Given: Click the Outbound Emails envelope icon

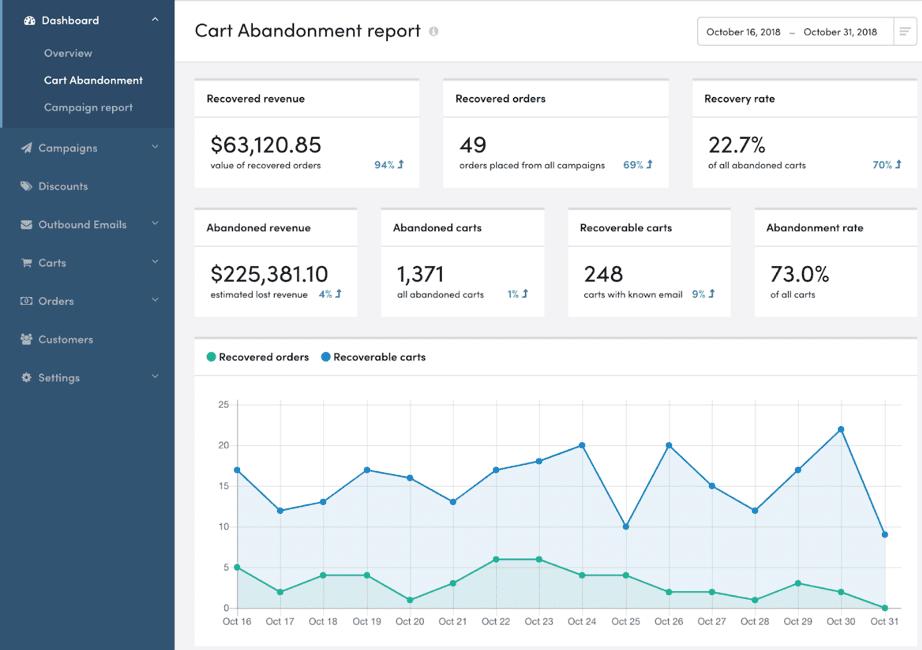Looking at the screenshot, I should 26,225.
